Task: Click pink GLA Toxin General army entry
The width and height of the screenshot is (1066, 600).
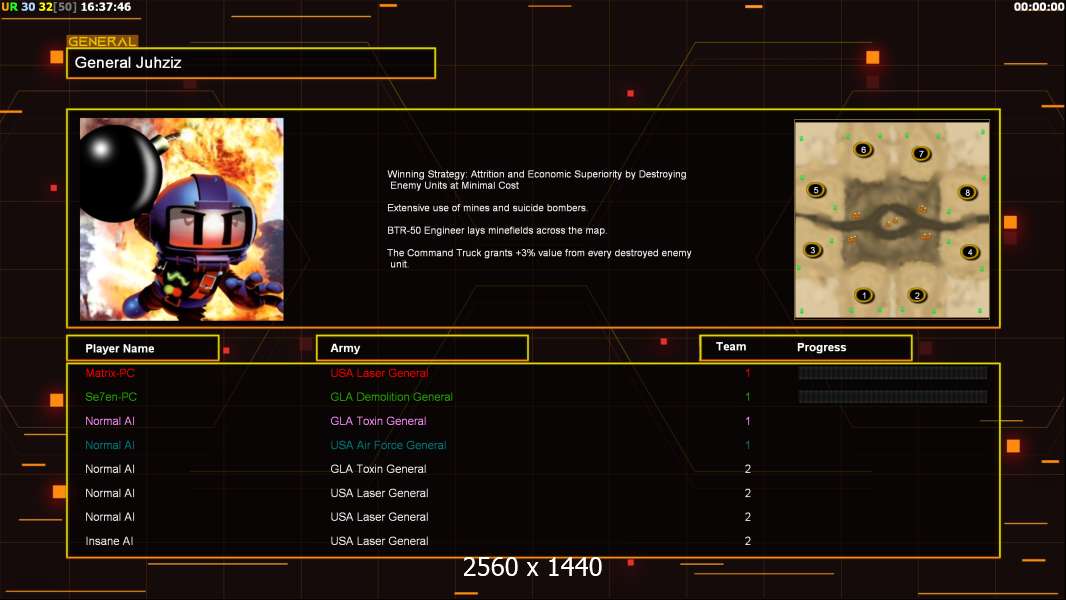Action: pos(378,421)
